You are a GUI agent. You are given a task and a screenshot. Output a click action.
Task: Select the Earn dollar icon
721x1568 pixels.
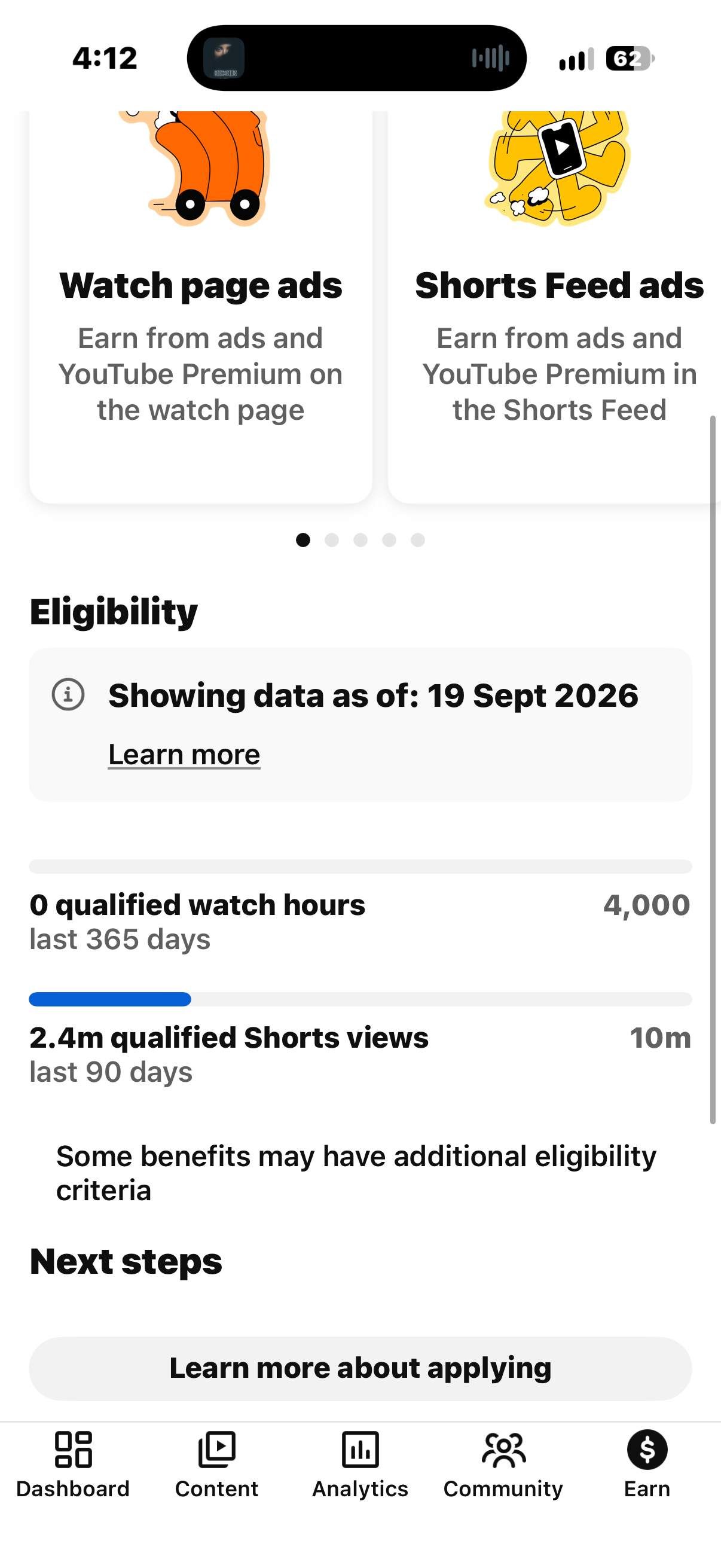pos(647,1450)
